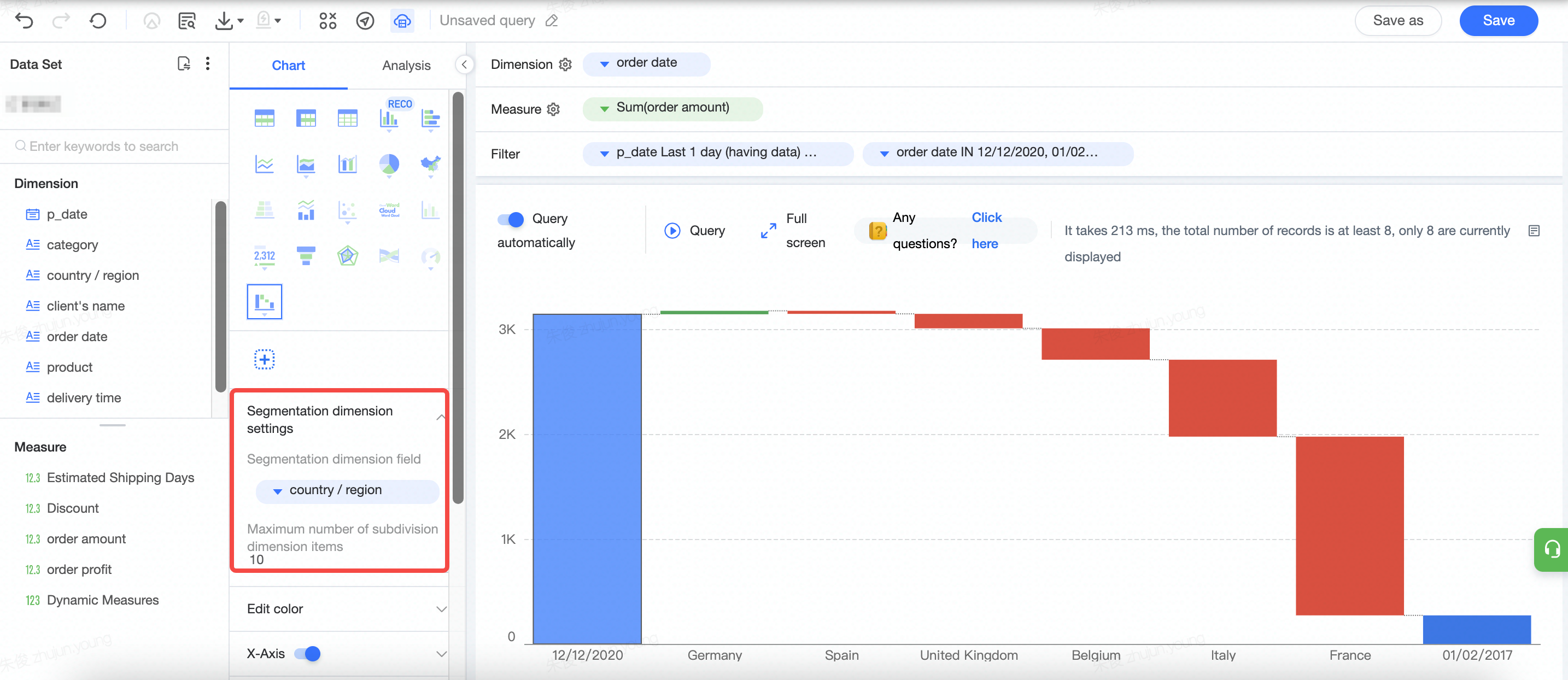
Task: Select the waterfall chart type
Action: tap(264, 301)
